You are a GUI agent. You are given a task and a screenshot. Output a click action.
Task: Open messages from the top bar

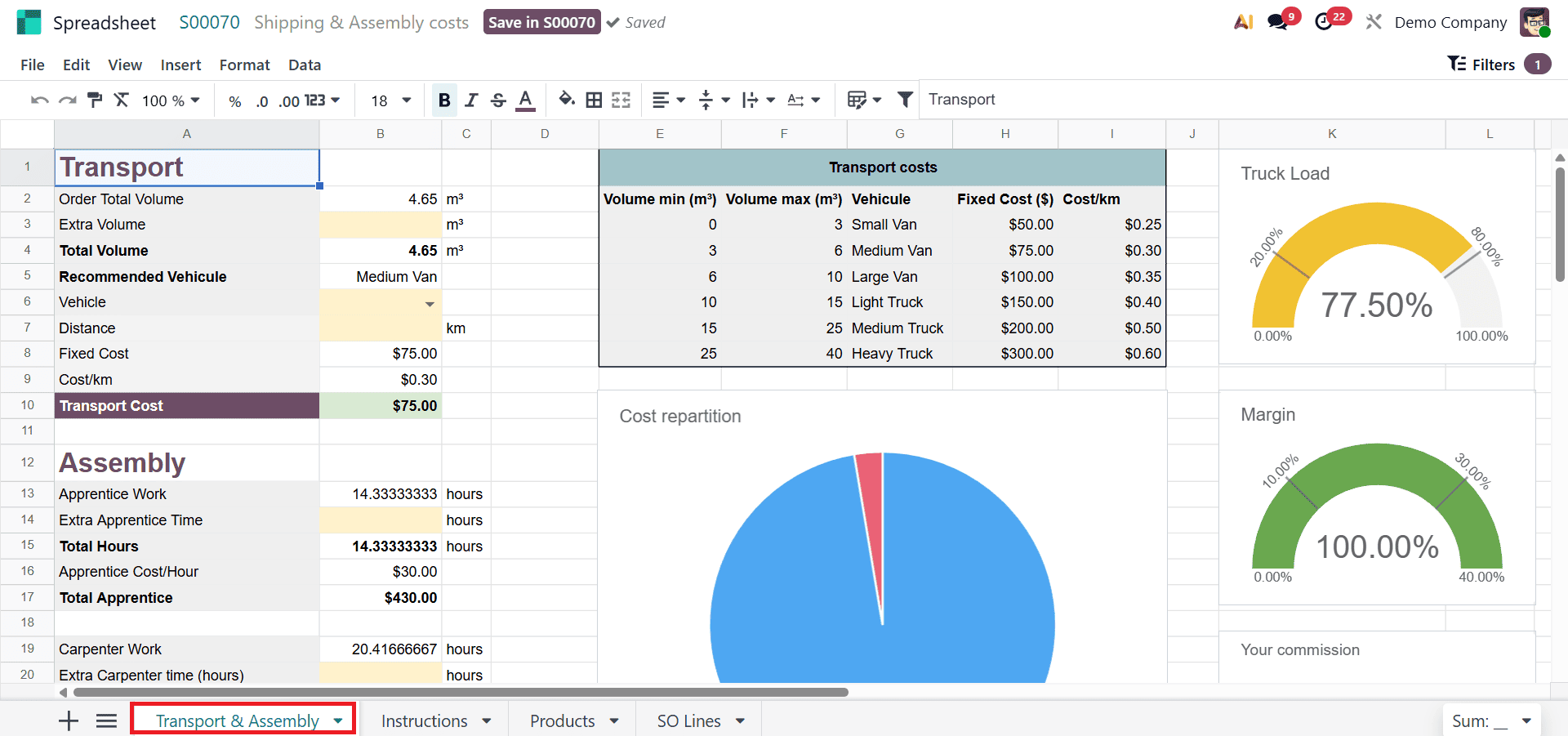[x=1276, y=22]
